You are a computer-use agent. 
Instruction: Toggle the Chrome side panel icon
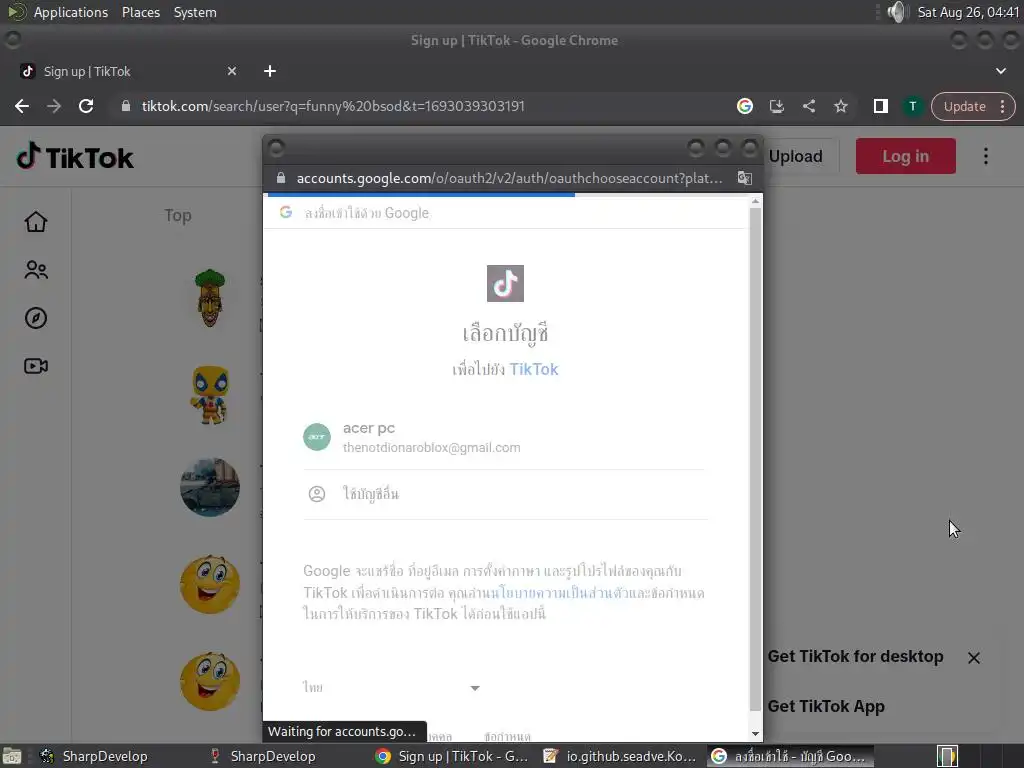pyautogui.click(x=880, y=106)
